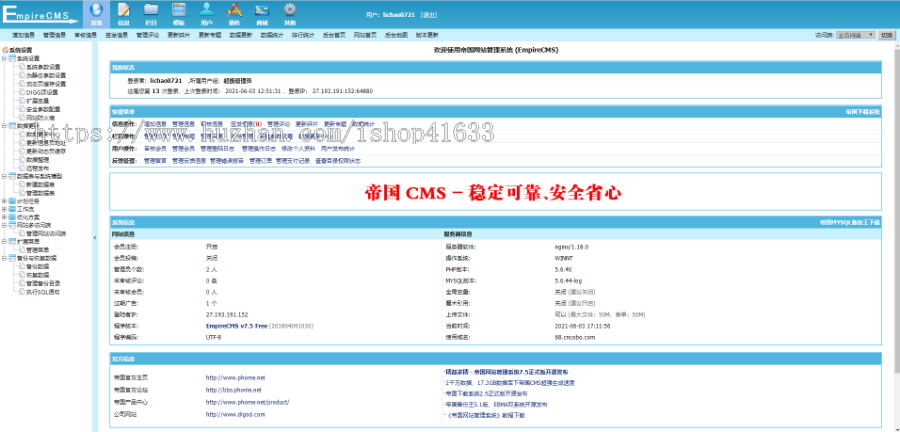Expand the 计划任务 tree folder

[5, 201]
